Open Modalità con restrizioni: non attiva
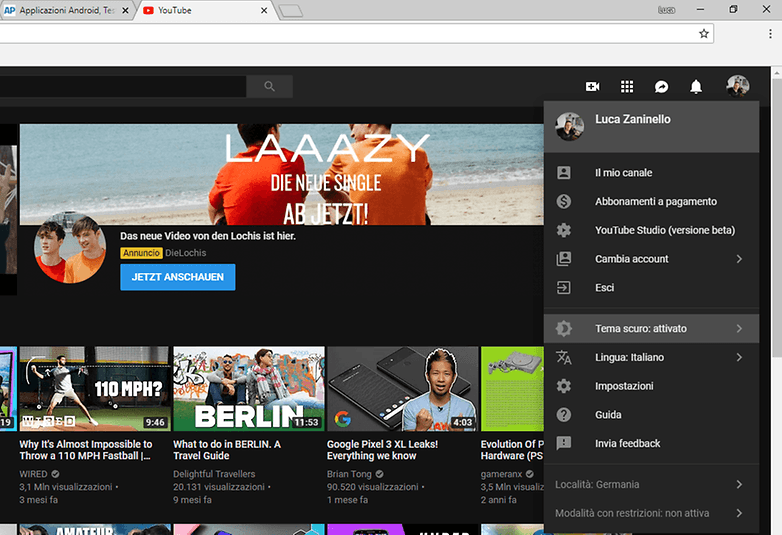This screenshot has height=535, width=782. click(x=651, y=513)
